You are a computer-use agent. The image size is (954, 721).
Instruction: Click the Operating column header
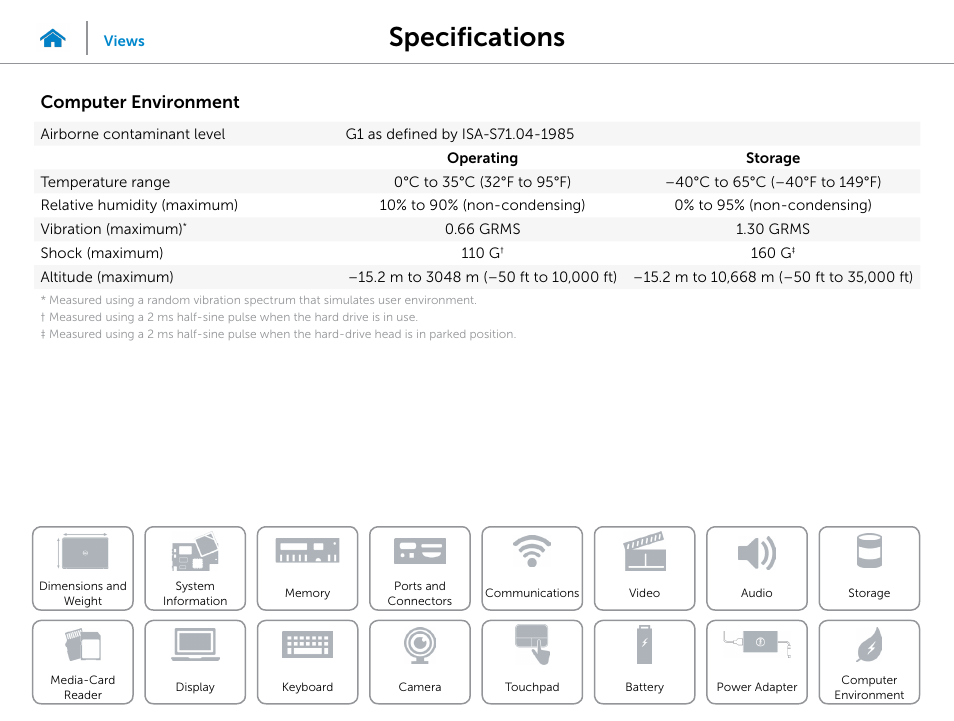coord(482,158)
